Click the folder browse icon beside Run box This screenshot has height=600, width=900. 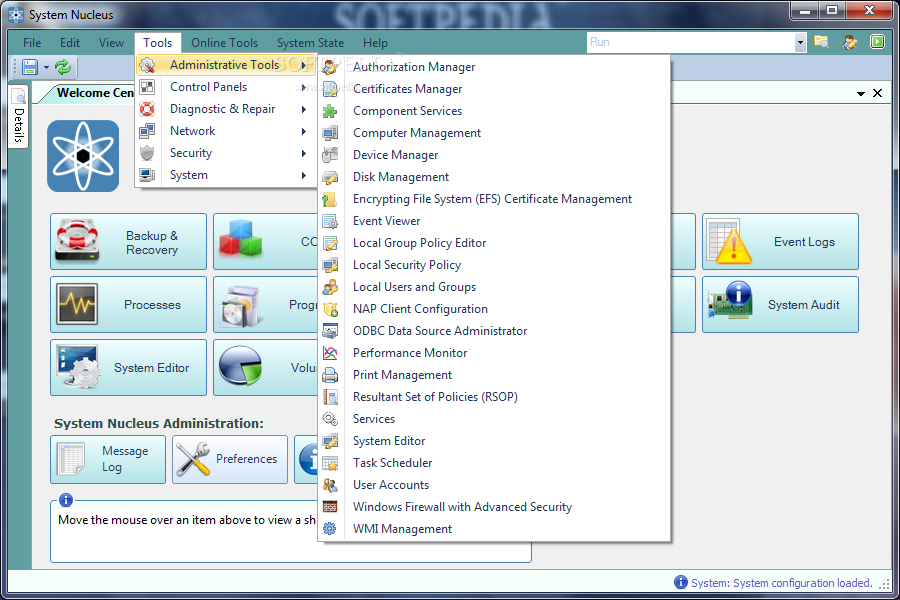[822, 42]
